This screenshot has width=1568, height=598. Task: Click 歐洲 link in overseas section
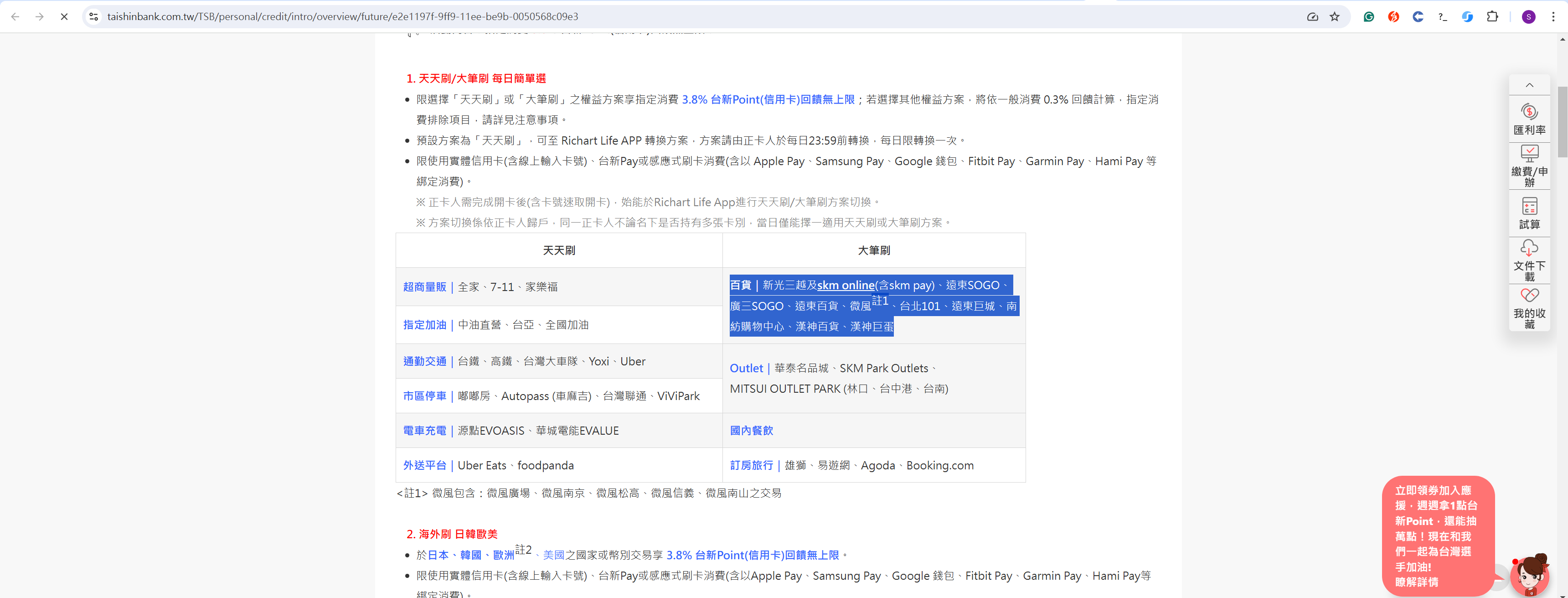tap(503, 555)
